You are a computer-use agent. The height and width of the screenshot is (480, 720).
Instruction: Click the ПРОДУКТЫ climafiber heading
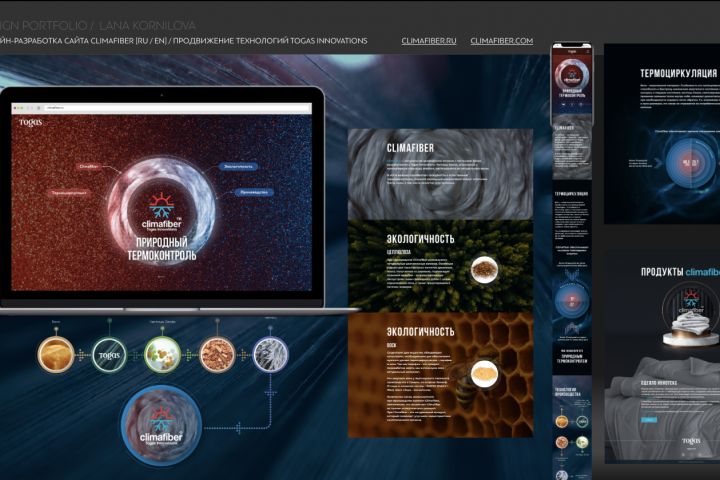680,272
